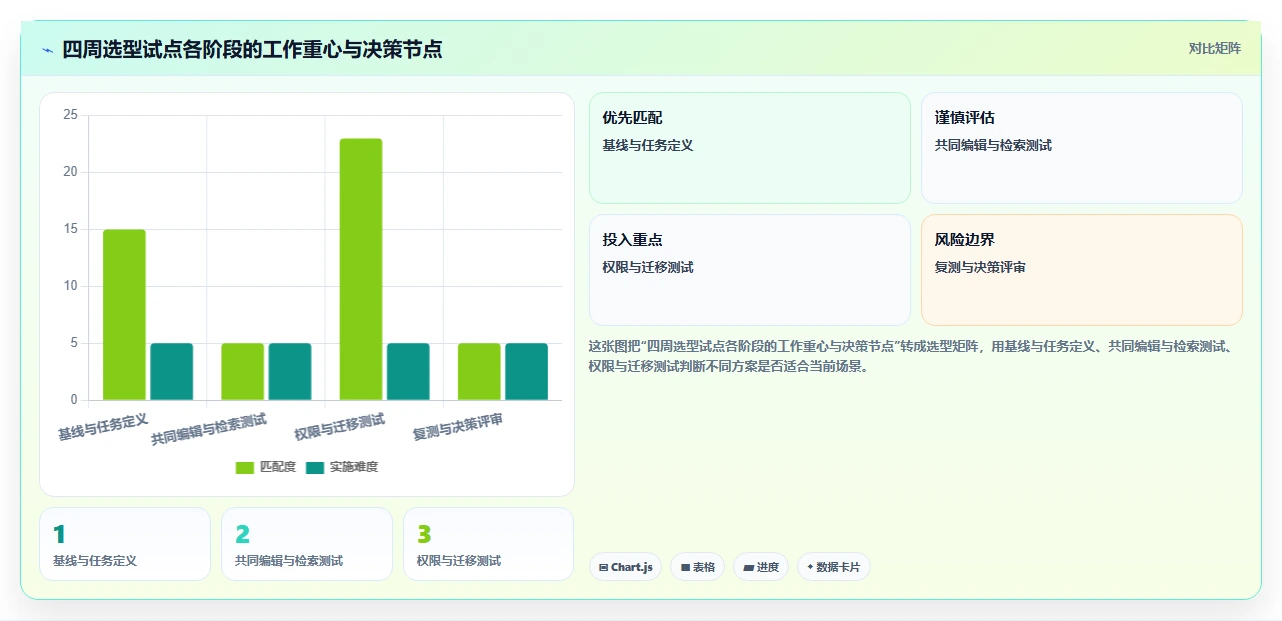This screenshot has height=621, width=1282.
Task: Click the 基线与任务定义 x-axis label
Action: 103,427
